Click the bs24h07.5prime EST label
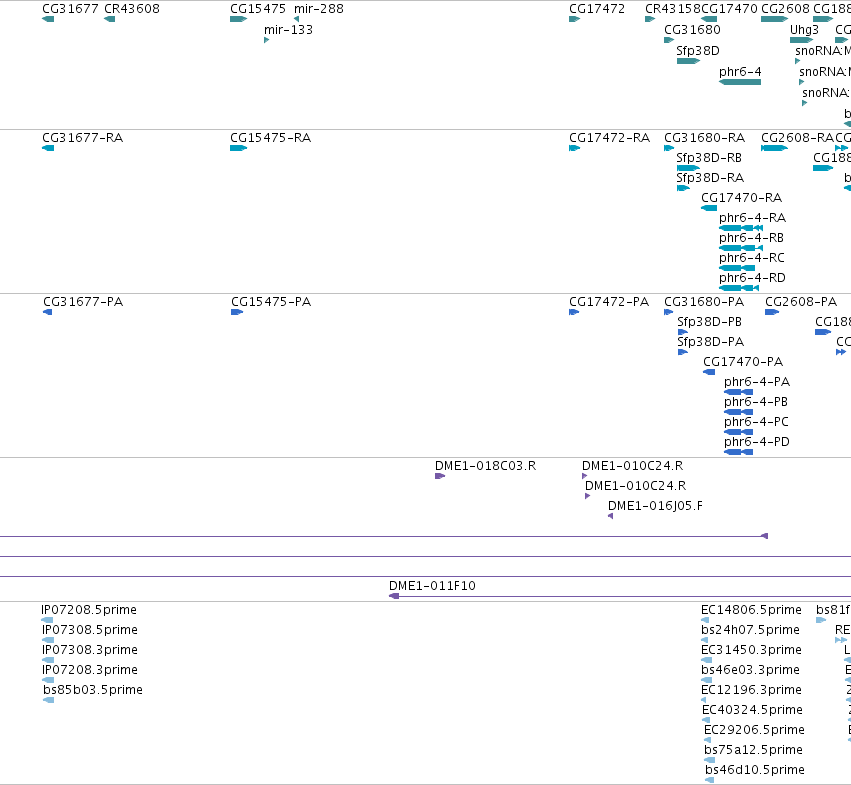 click(750, 630)
